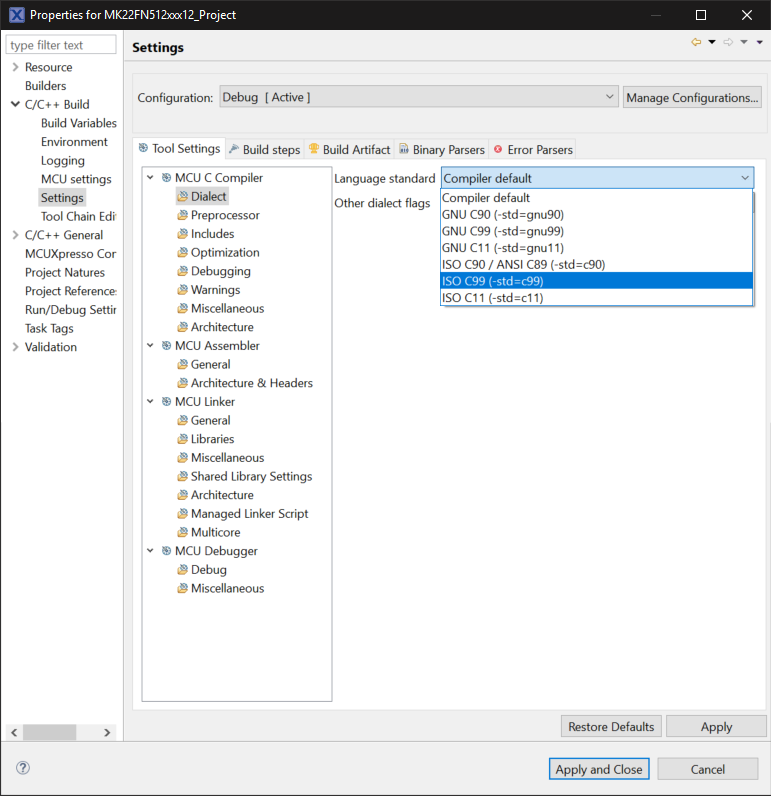Switch to the Tool Settings tab

pos(179,149)
